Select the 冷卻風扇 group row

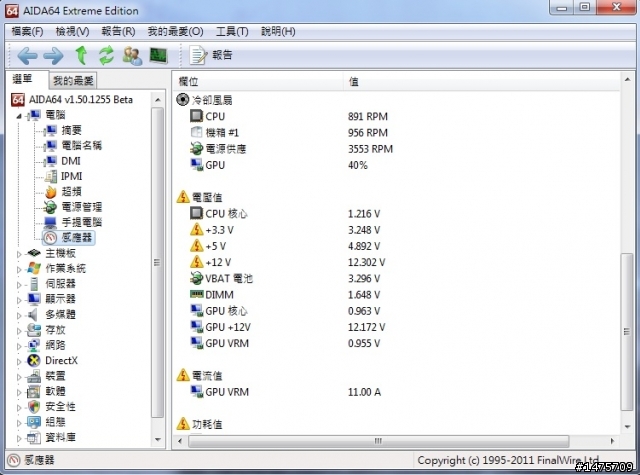point(204,100)
